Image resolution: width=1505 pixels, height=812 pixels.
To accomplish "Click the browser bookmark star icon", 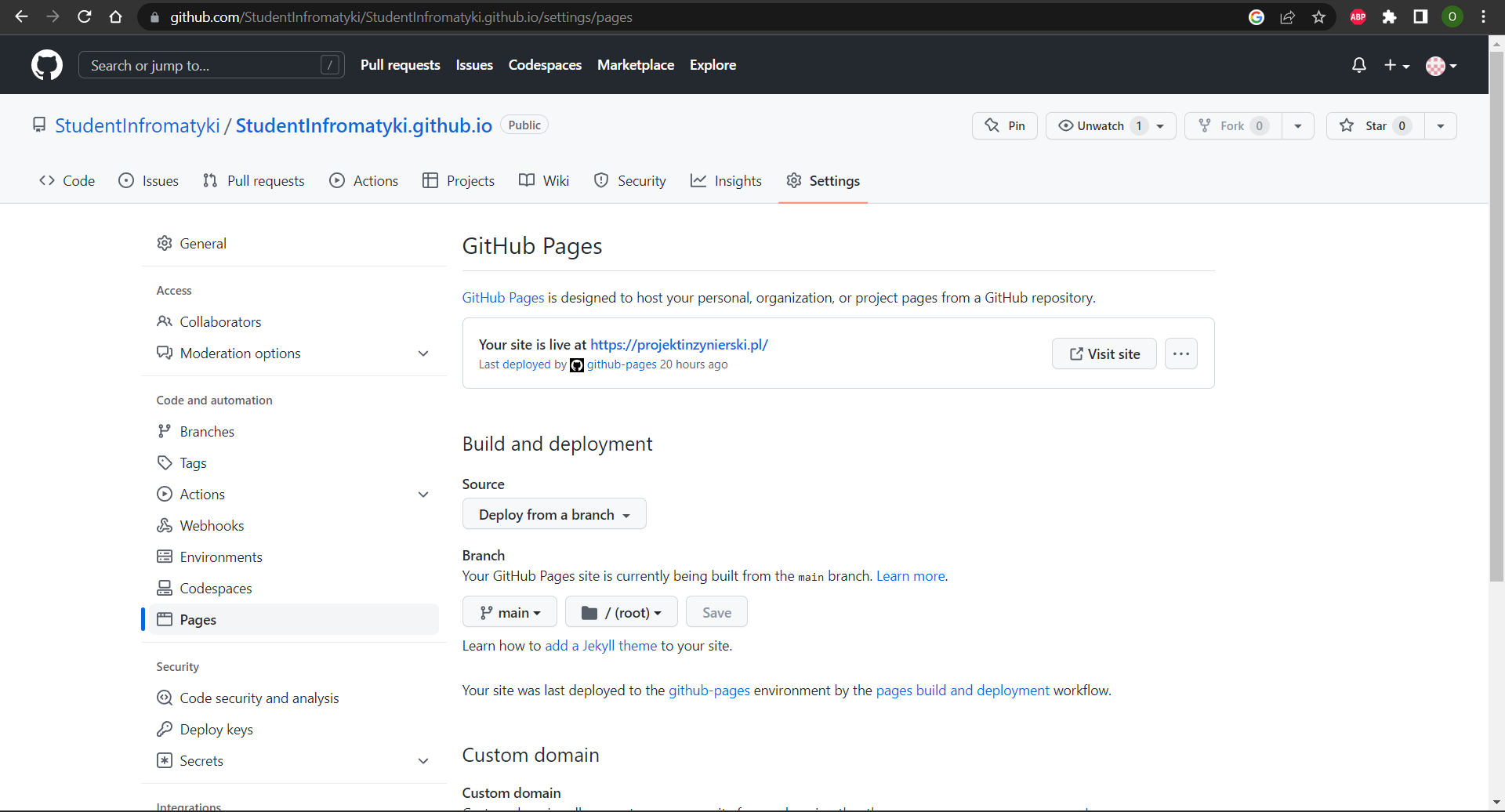I will click(x=1319, y=17).
